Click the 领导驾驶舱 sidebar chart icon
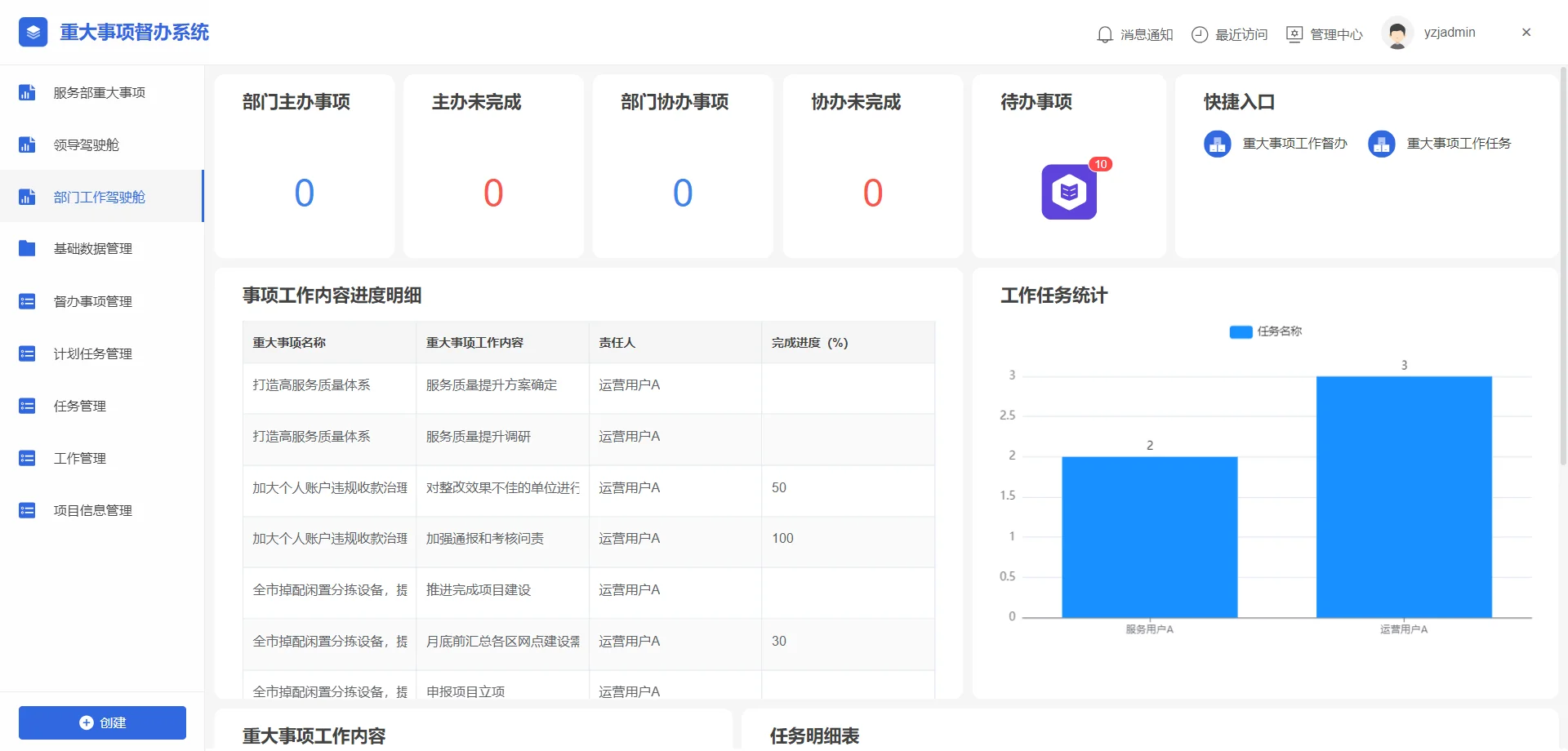The height and width of the screenshot is (751, 1568). pos(27,144)
